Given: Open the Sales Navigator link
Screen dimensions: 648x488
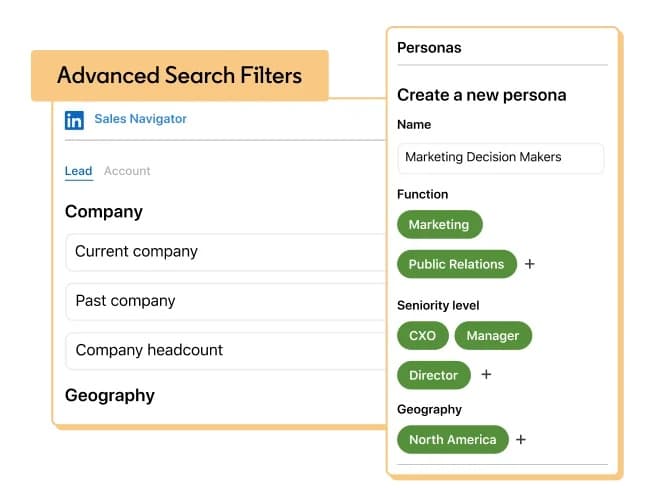Looking at the screenshot, I should click(140, 119).
